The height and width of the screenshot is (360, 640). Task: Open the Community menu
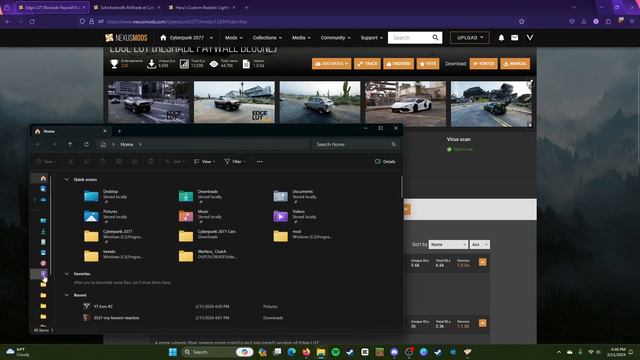336,38
